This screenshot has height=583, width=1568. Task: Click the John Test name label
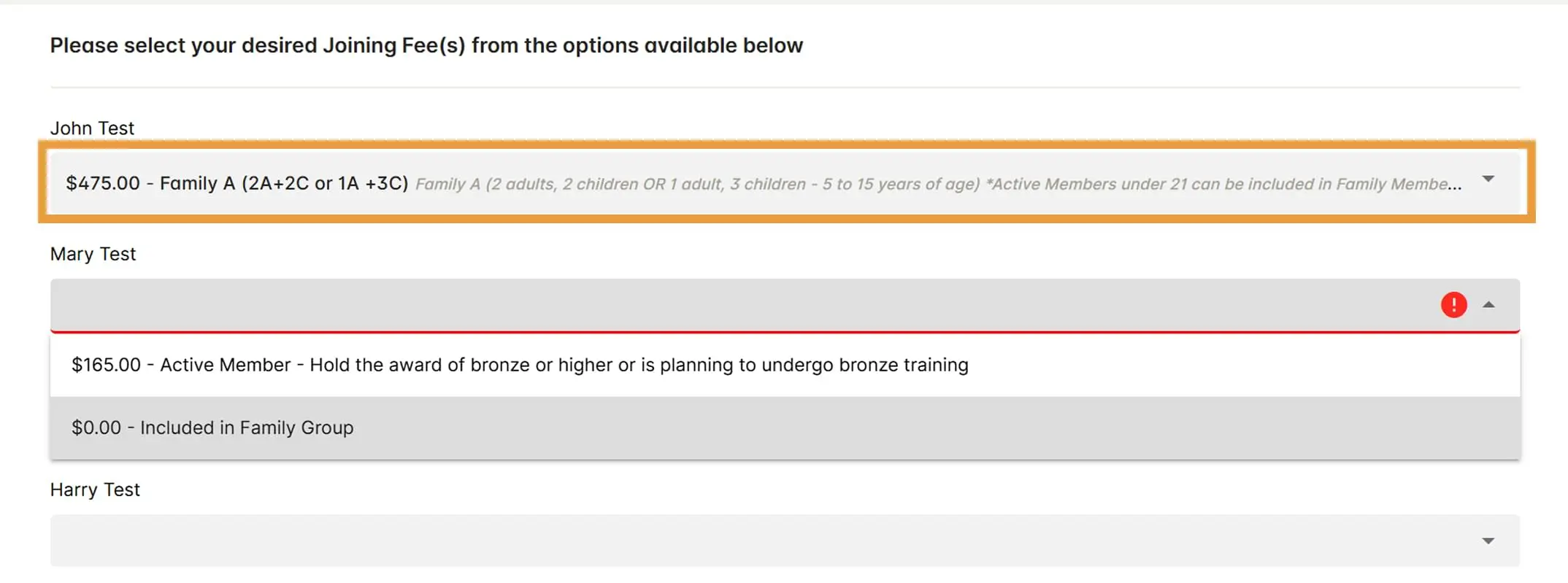click(92, 128)
